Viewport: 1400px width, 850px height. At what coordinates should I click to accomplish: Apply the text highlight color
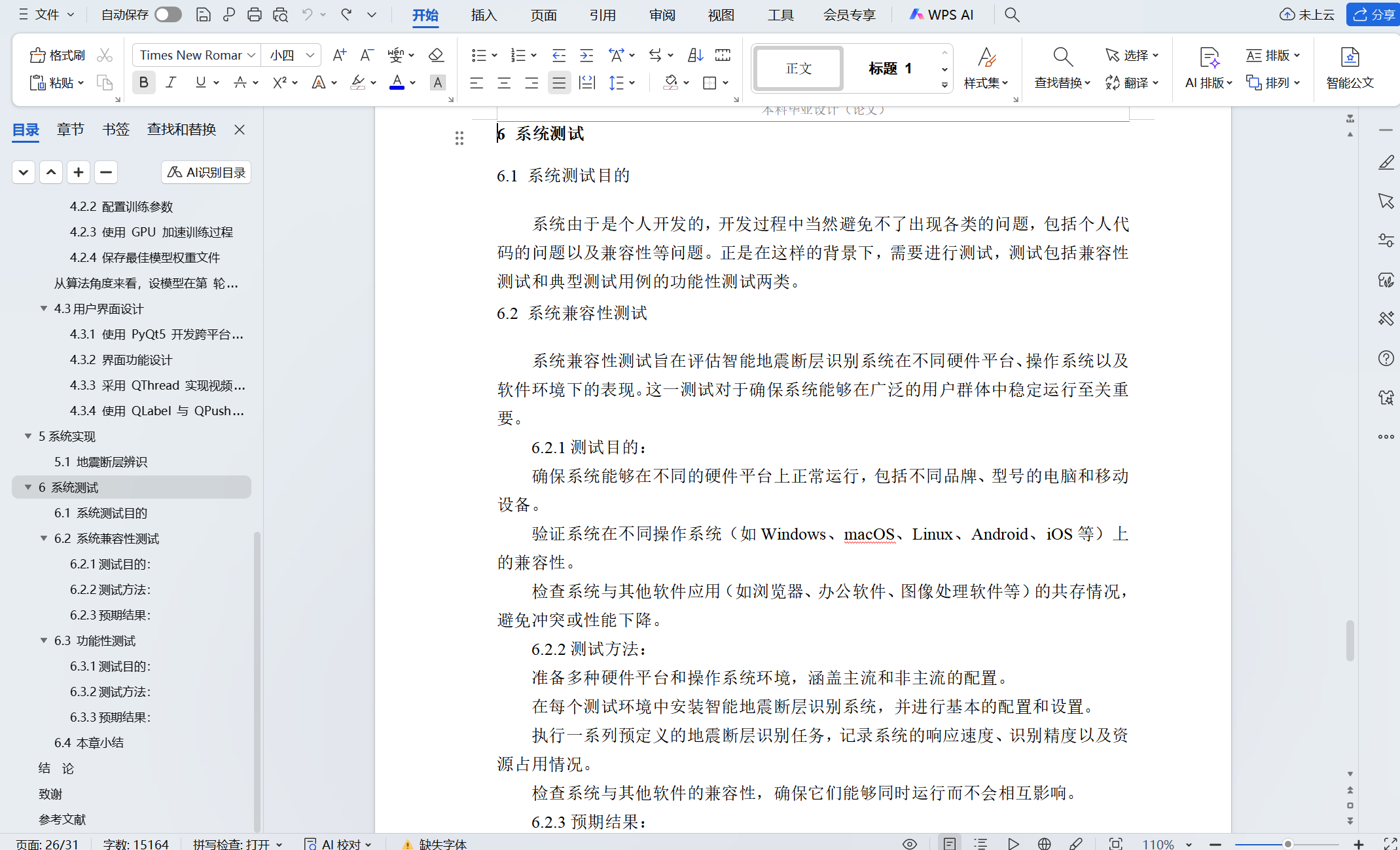[358, 83]
